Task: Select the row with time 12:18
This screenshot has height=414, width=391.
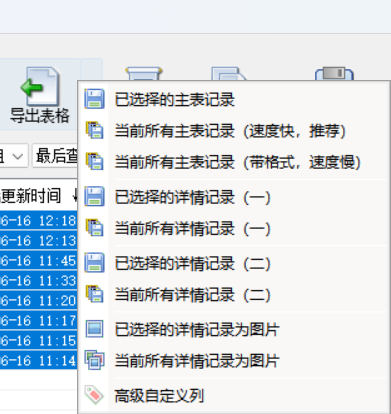Action: (x=39, y=220)
